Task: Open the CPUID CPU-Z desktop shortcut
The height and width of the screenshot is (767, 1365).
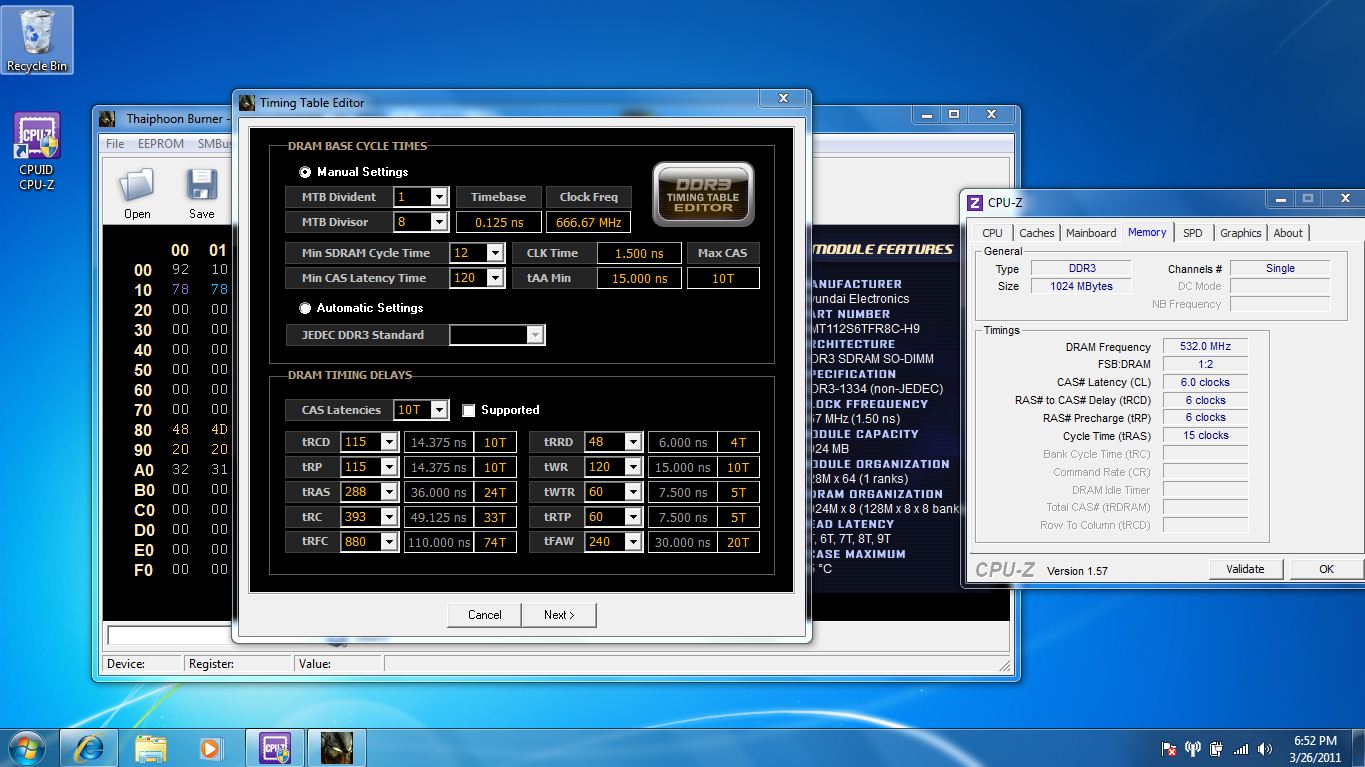Action: (37, 152)
